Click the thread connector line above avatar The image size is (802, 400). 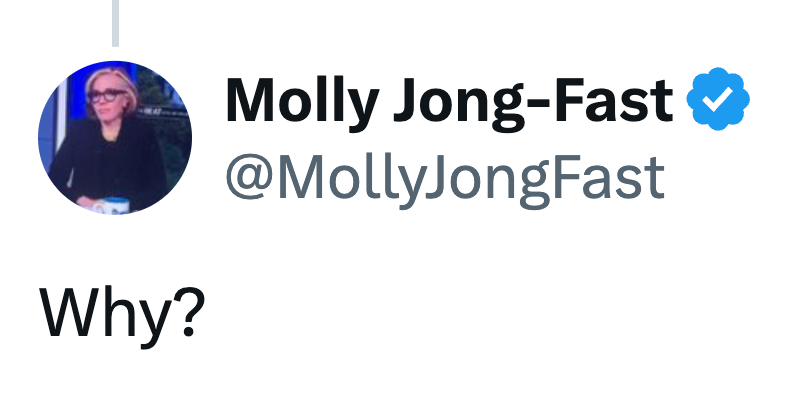(x=116, y=22)
